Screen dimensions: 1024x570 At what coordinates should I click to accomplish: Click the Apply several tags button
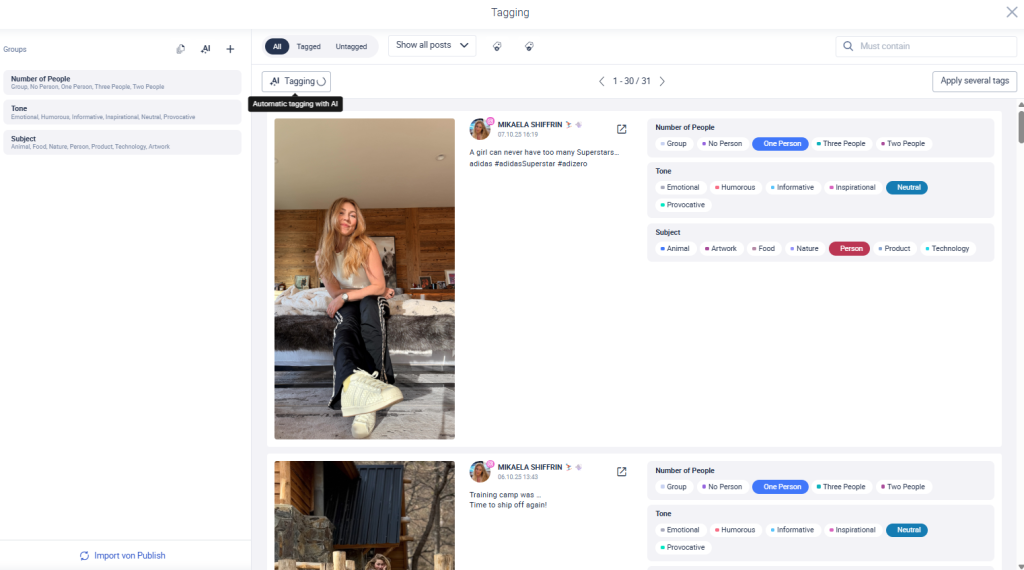974,81
